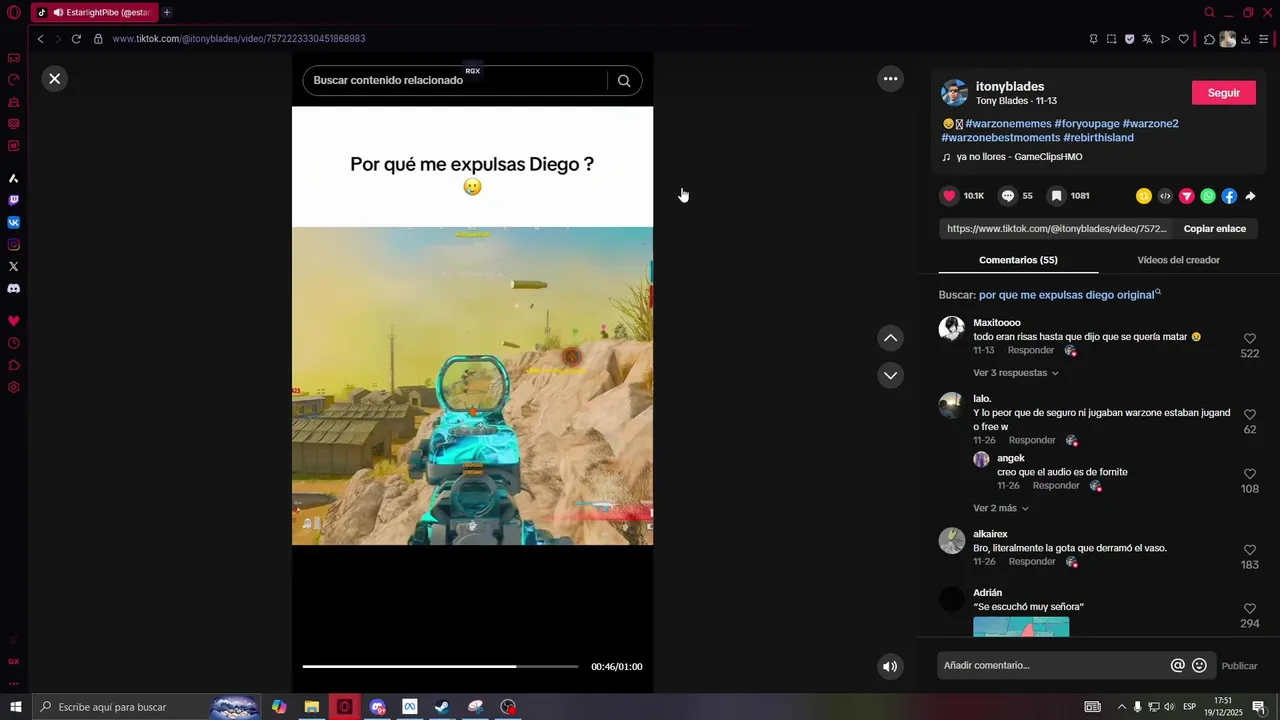This screenshot has height=720, width=1280.
Task: Open the Instagram sidebar panel
Action: point(14,244)
